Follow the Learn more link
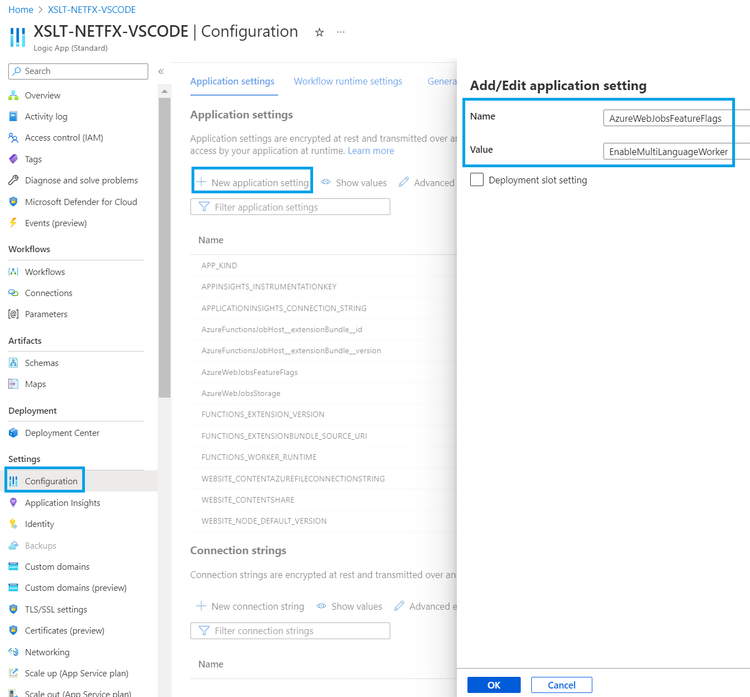This screenshot has width=750, height=697. click(x=371, y=151)
